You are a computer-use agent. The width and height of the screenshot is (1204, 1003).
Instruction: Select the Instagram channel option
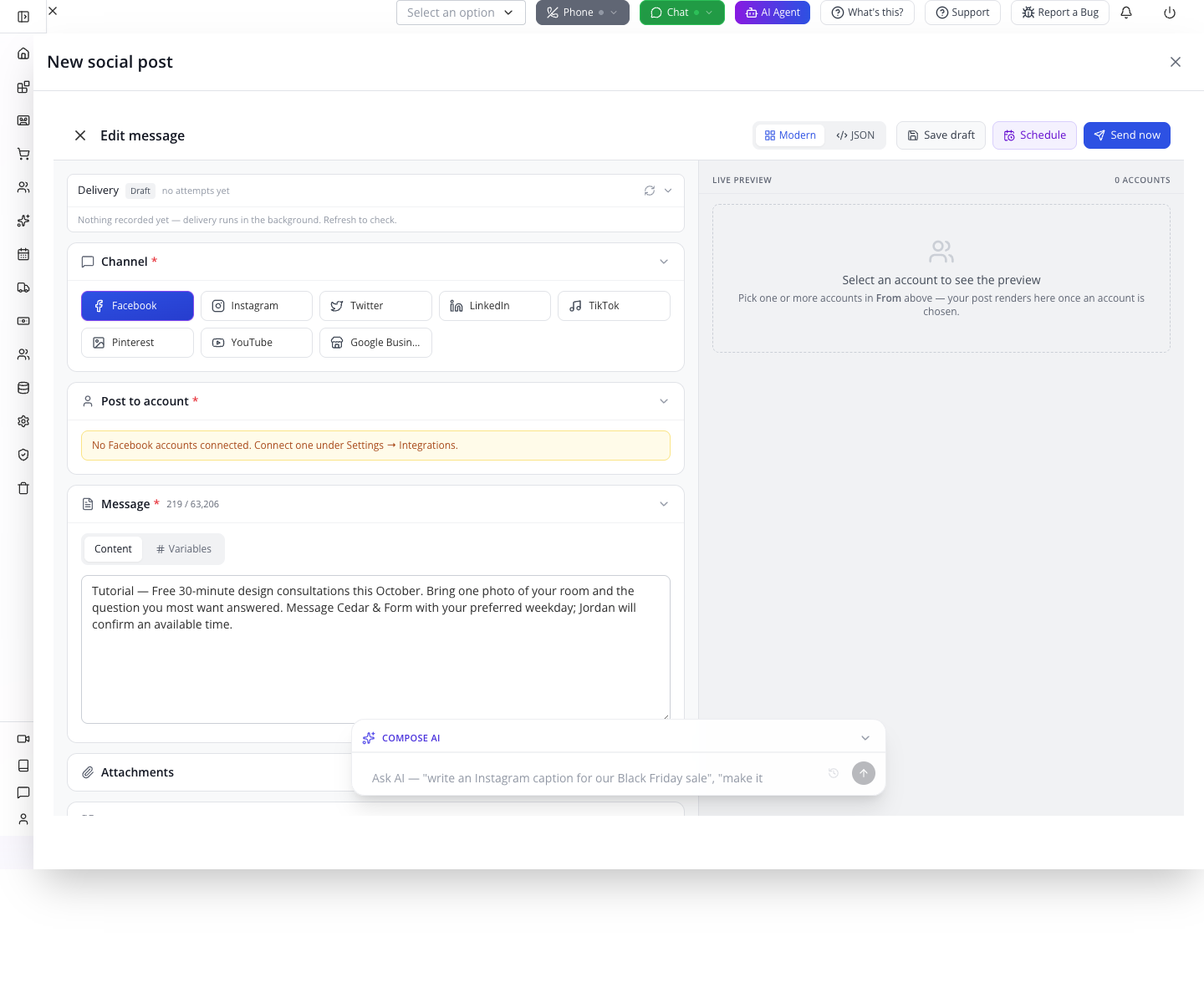(257, 306)
